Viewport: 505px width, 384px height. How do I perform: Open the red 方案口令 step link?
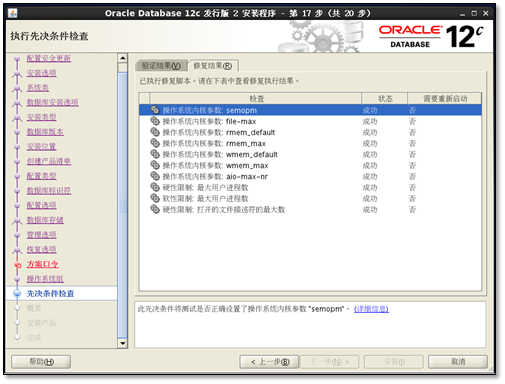pyautogui.click(x=42, y=264)
